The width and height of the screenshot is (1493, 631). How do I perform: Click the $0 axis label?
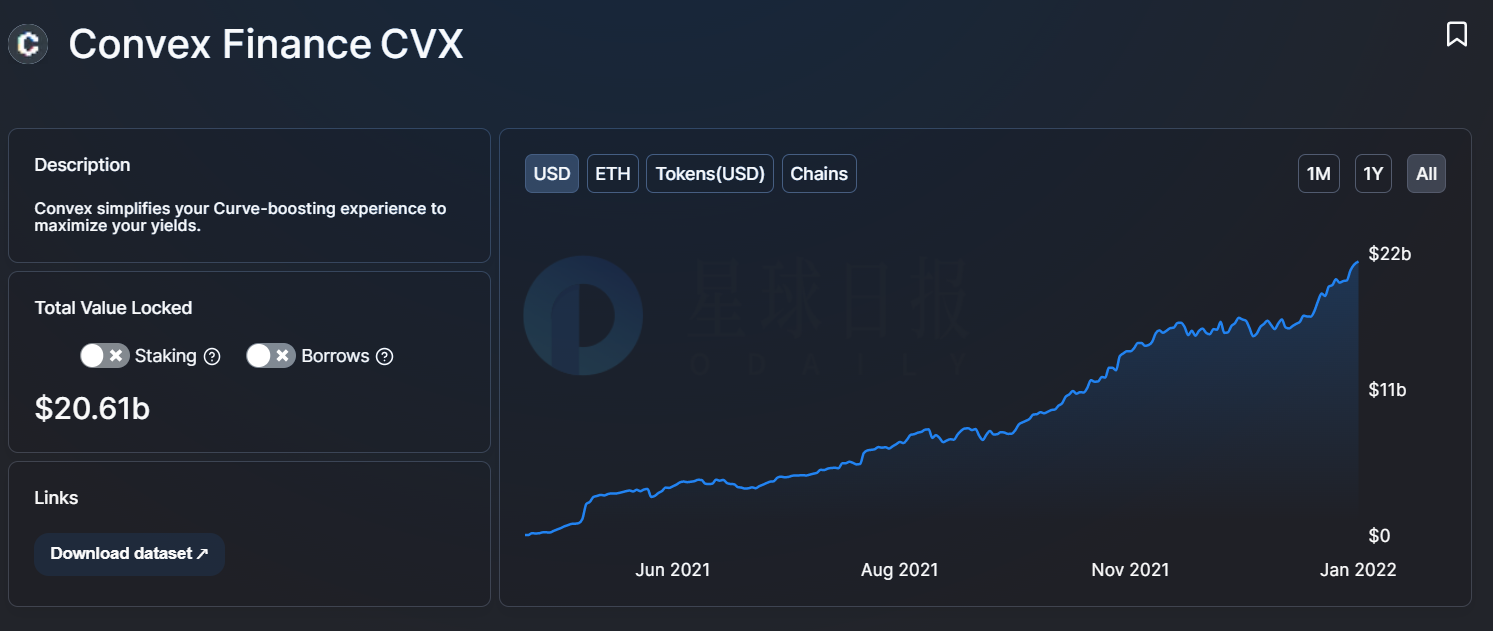[x=1379, y=536]
